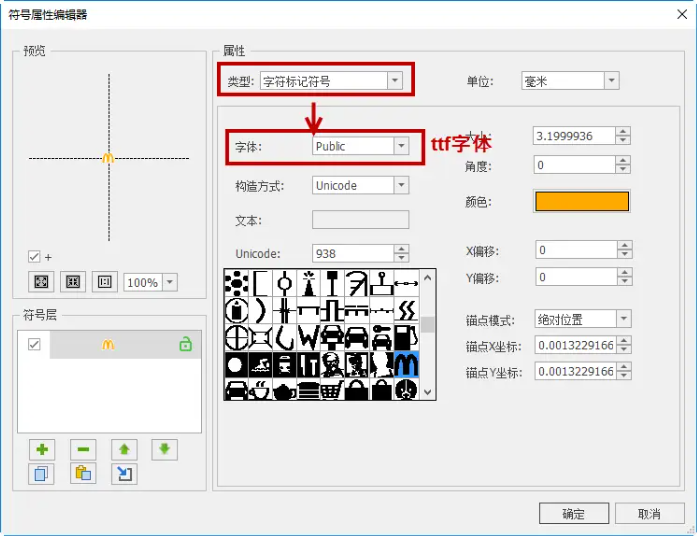Decrease the 锚点Y坐标 stepper

tap(624, 375)
